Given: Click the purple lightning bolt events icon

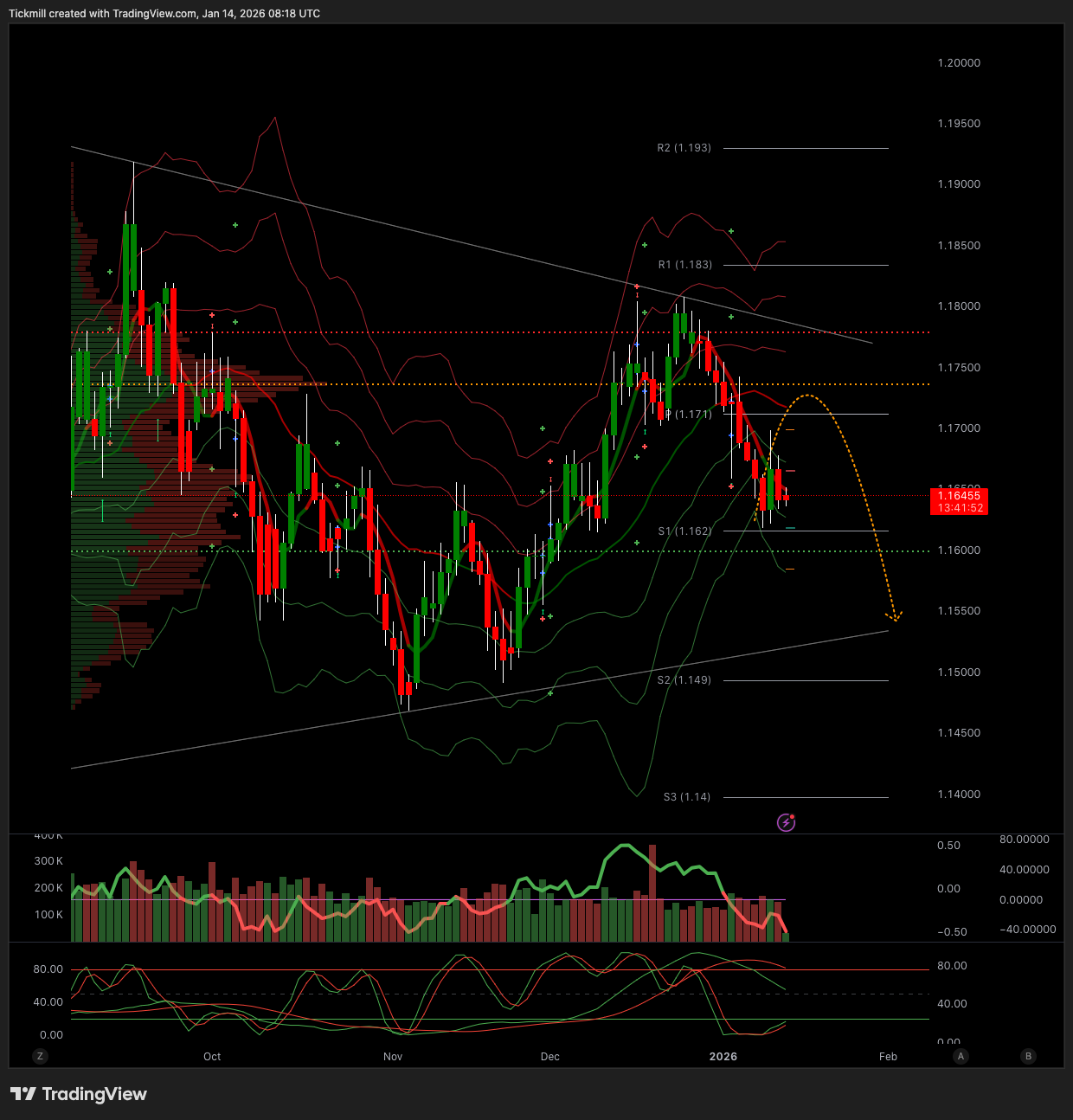Looking at the screenshot, I should click(x=786, y=822).
